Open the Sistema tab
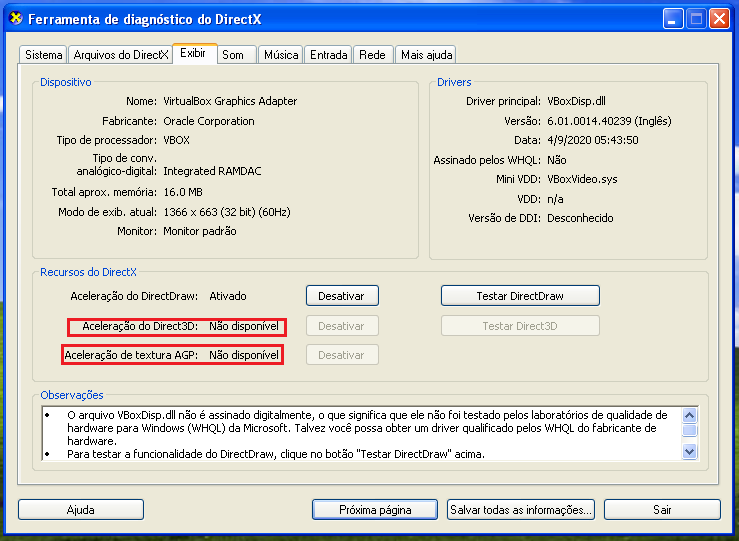 pyautogui.click(x=43, y=55)
